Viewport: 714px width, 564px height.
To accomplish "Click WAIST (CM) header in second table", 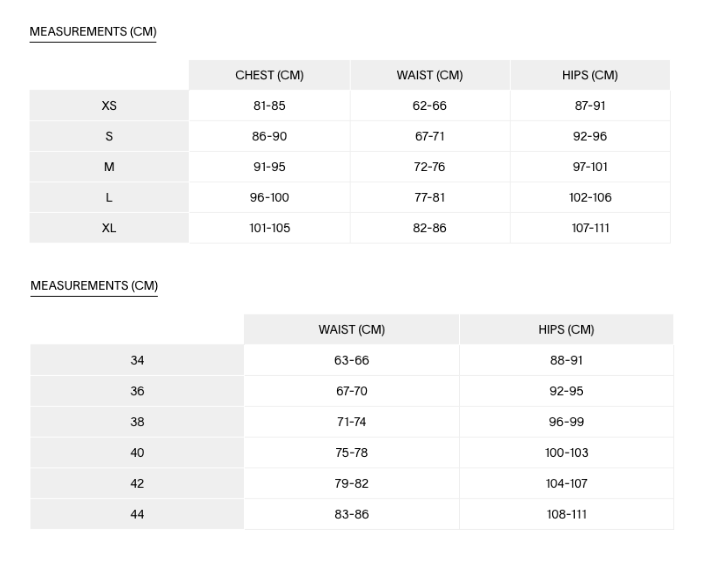I will (x=351, y=329).
